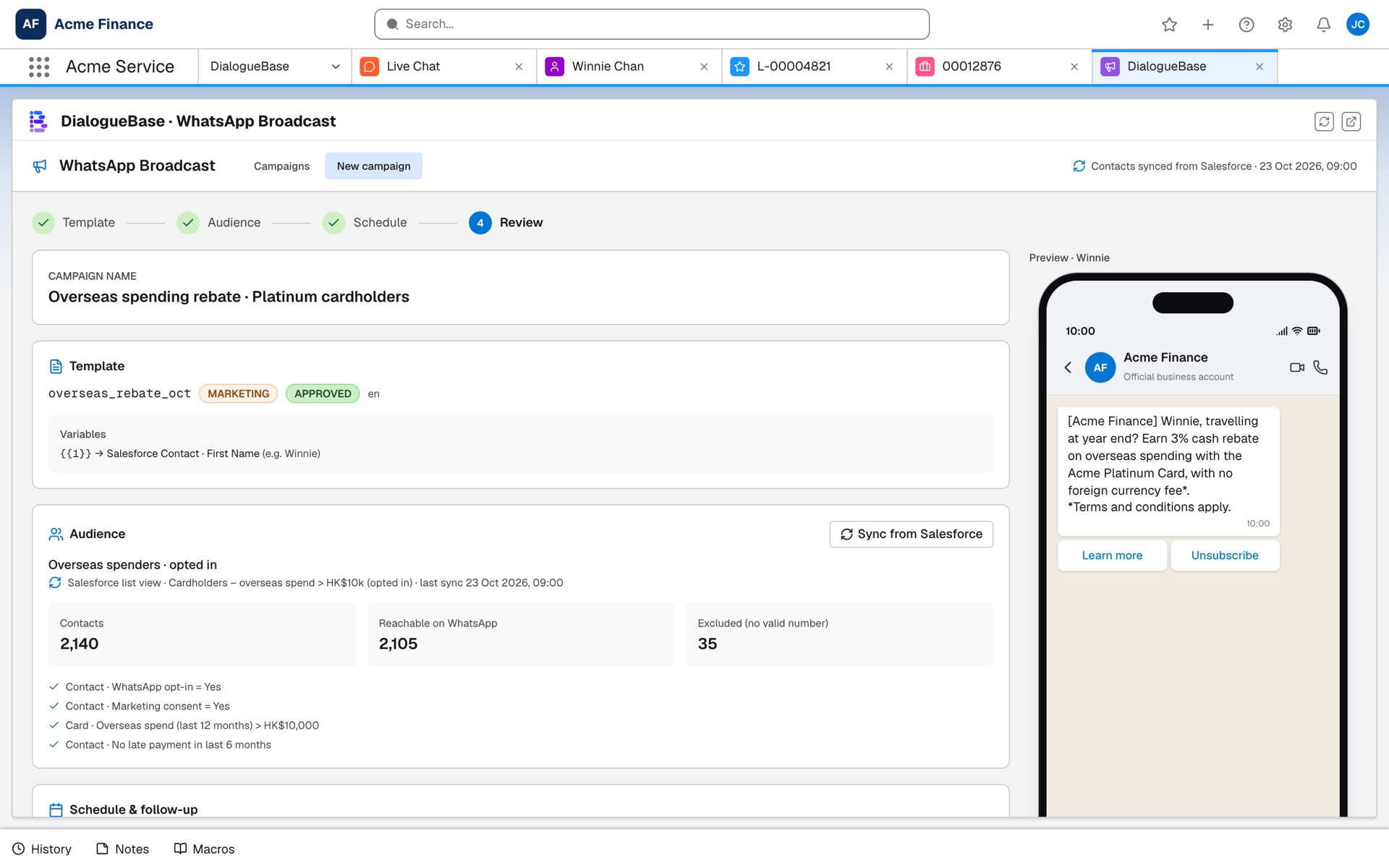This screenshot has height=868, width=1389.
Task: Tap Learn more in message preview
Action: coord(1112,556)
